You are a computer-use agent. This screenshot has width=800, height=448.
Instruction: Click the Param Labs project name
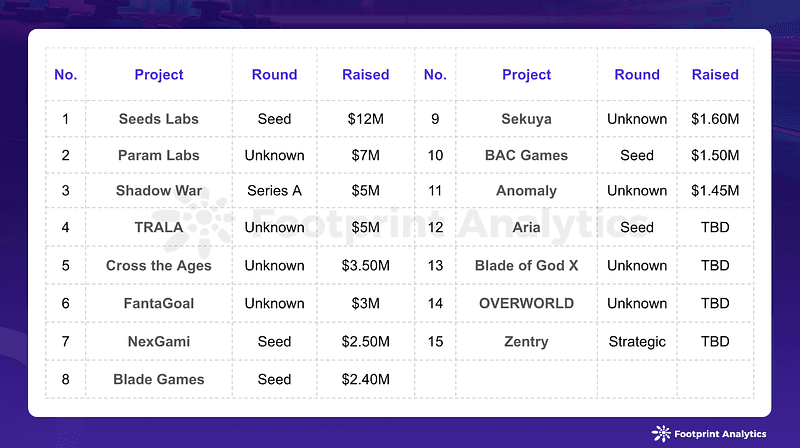159,155
